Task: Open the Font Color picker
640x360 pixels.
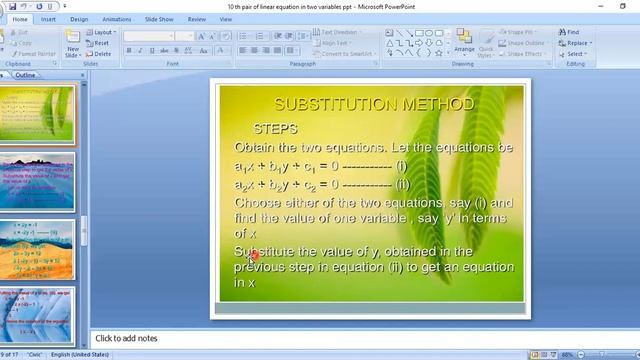Action: (221, 51)
